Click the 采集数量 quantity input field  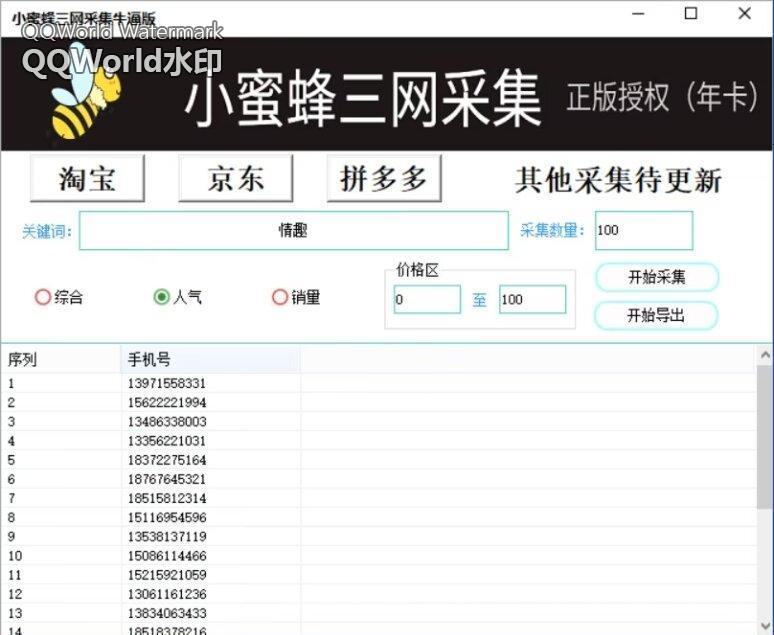tap(644, 231)
